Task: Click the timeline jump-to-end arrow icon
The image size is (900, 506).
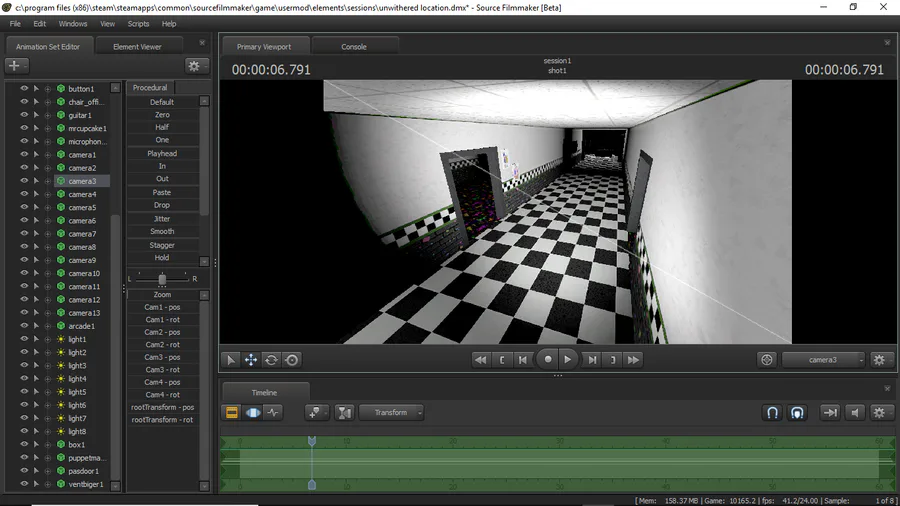Action: [x=830, y=412]
